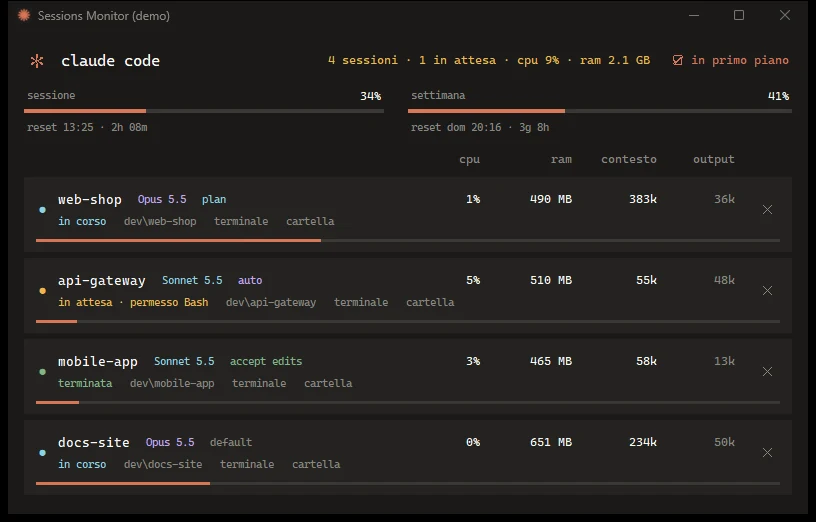Screen dimensions: 816x522
Task: Select the web-shop session name
Action: coord(90,199)
